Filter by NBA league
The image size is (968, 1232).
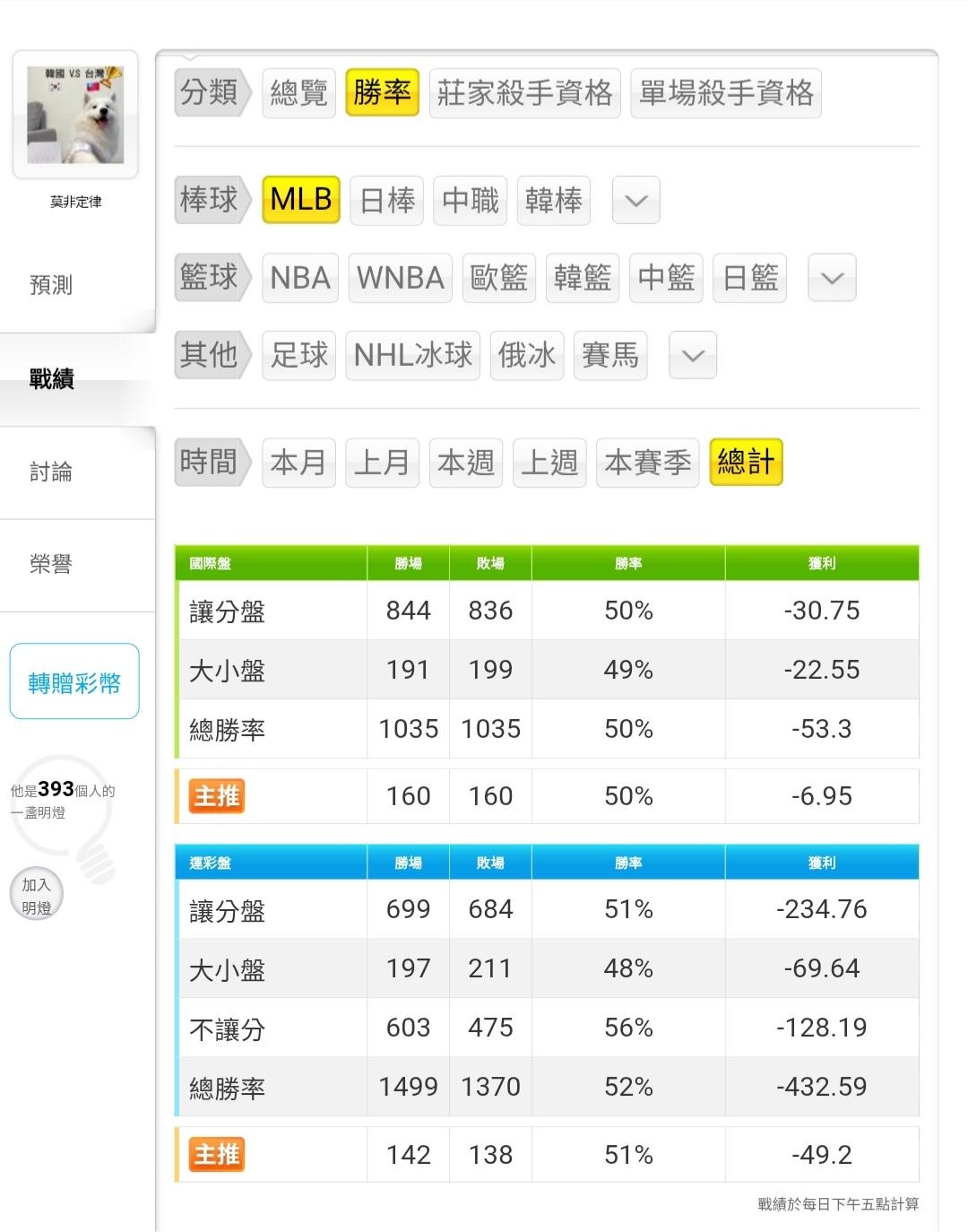tap(300, 278)
